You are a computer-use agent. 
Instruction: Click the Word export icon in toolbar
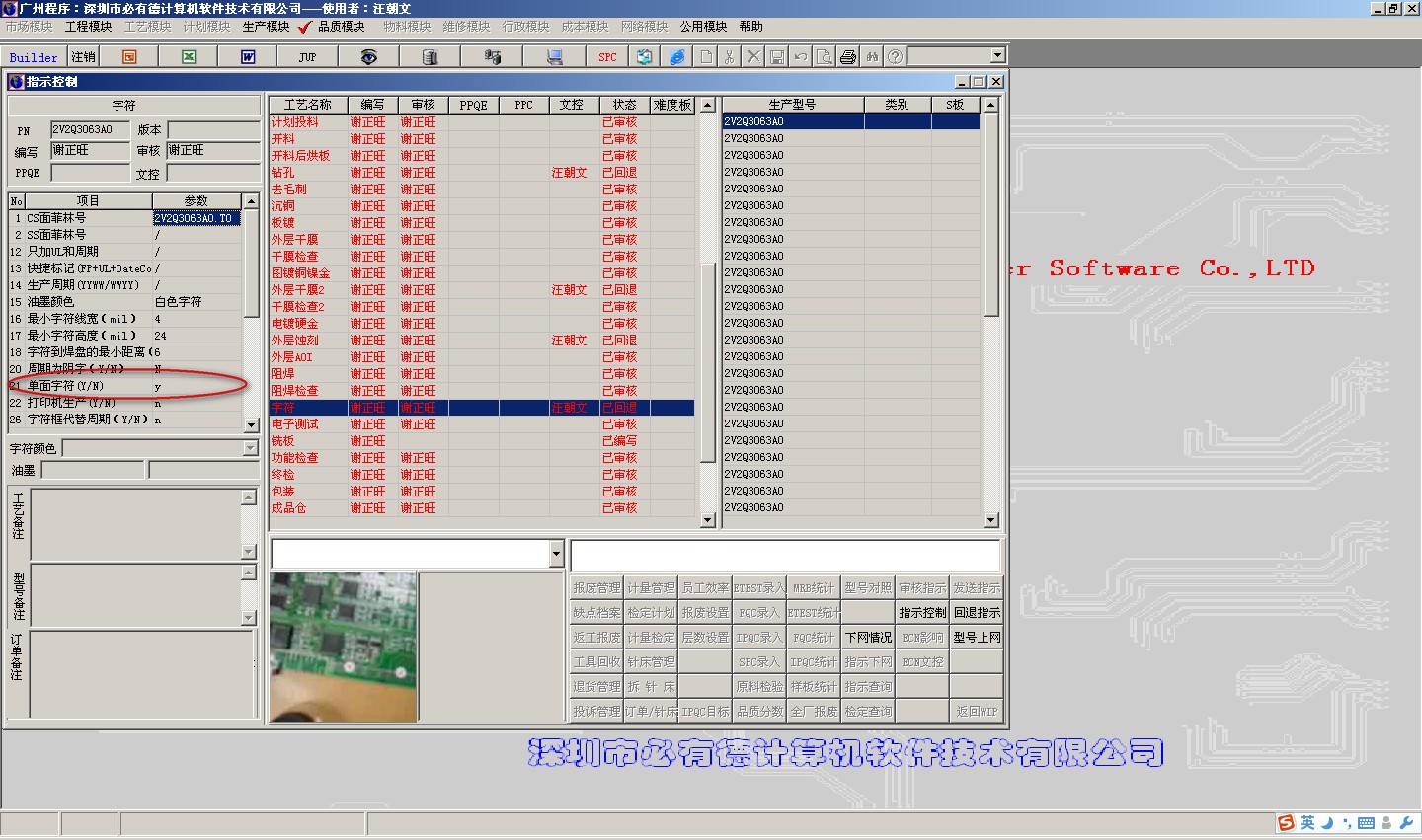(248, 57)
